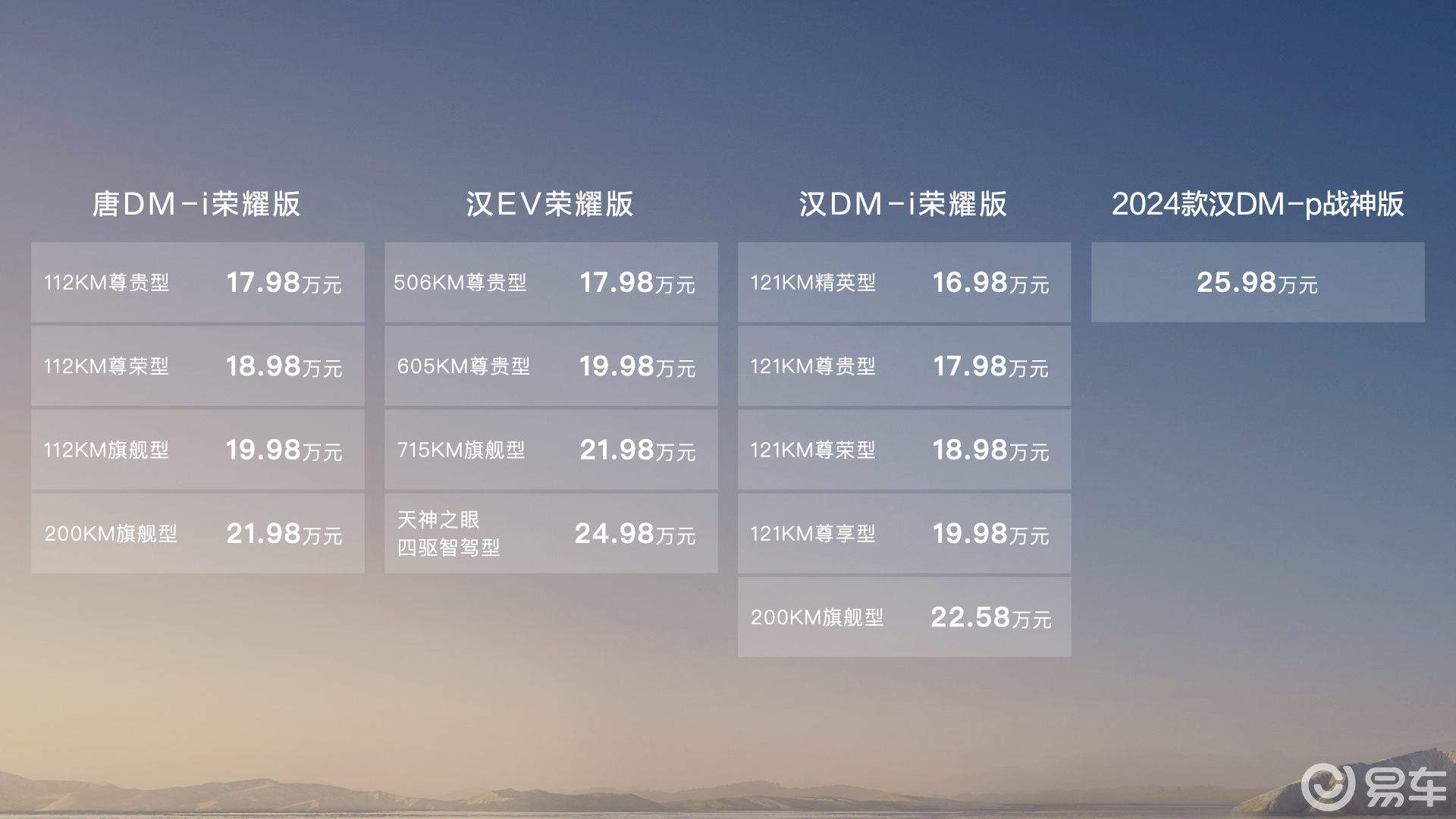The width and height of the screenshot is (1456, 819).
Task: Click the 2024款汉DM-p战神版 heading
Action: coord(1257,204)
